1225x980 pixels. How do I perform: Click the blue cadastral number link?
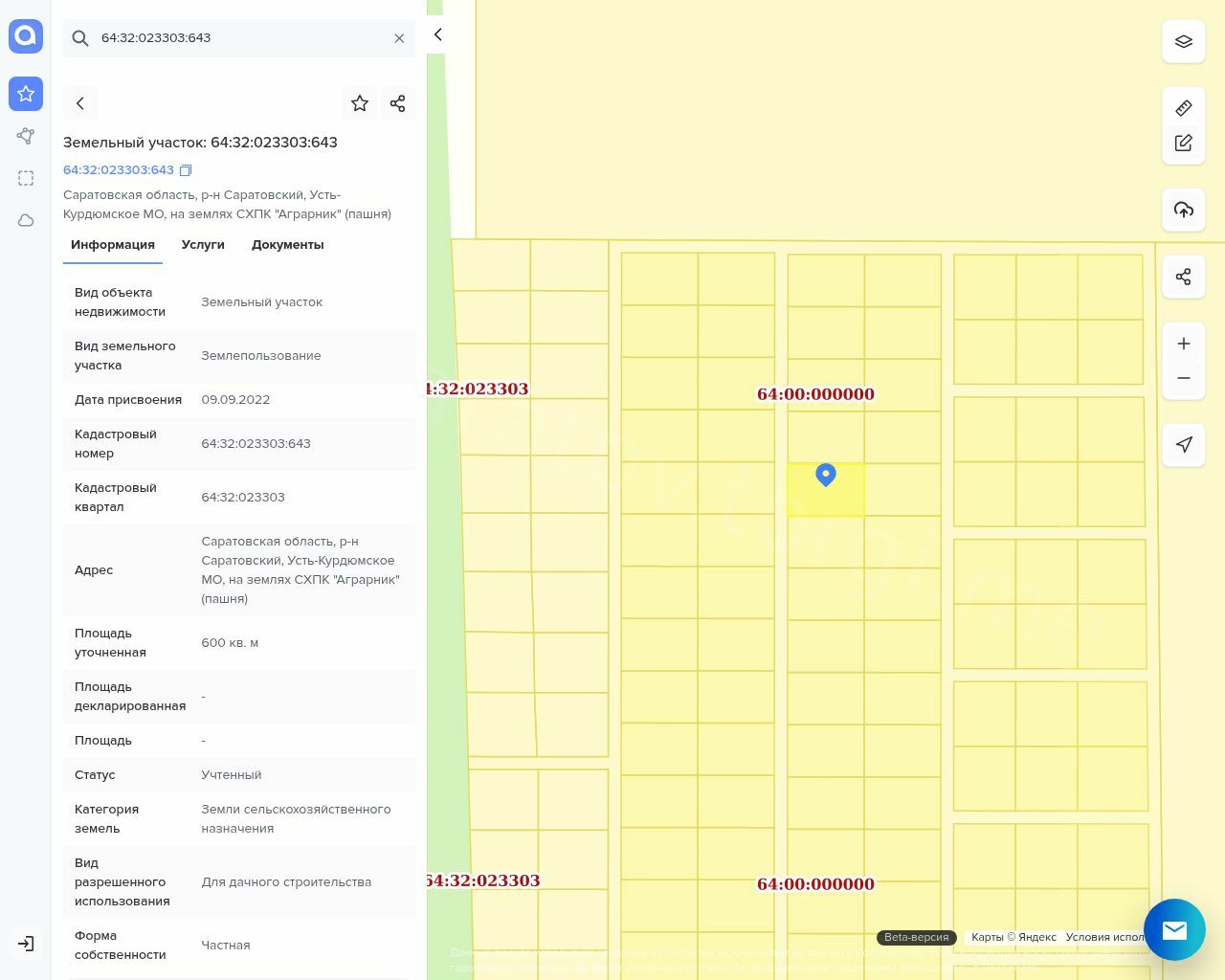pos(119,170)
